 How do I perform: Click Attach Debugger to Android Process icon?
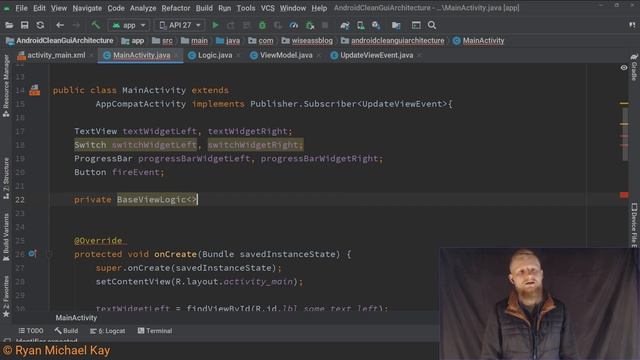coord(310,25)
